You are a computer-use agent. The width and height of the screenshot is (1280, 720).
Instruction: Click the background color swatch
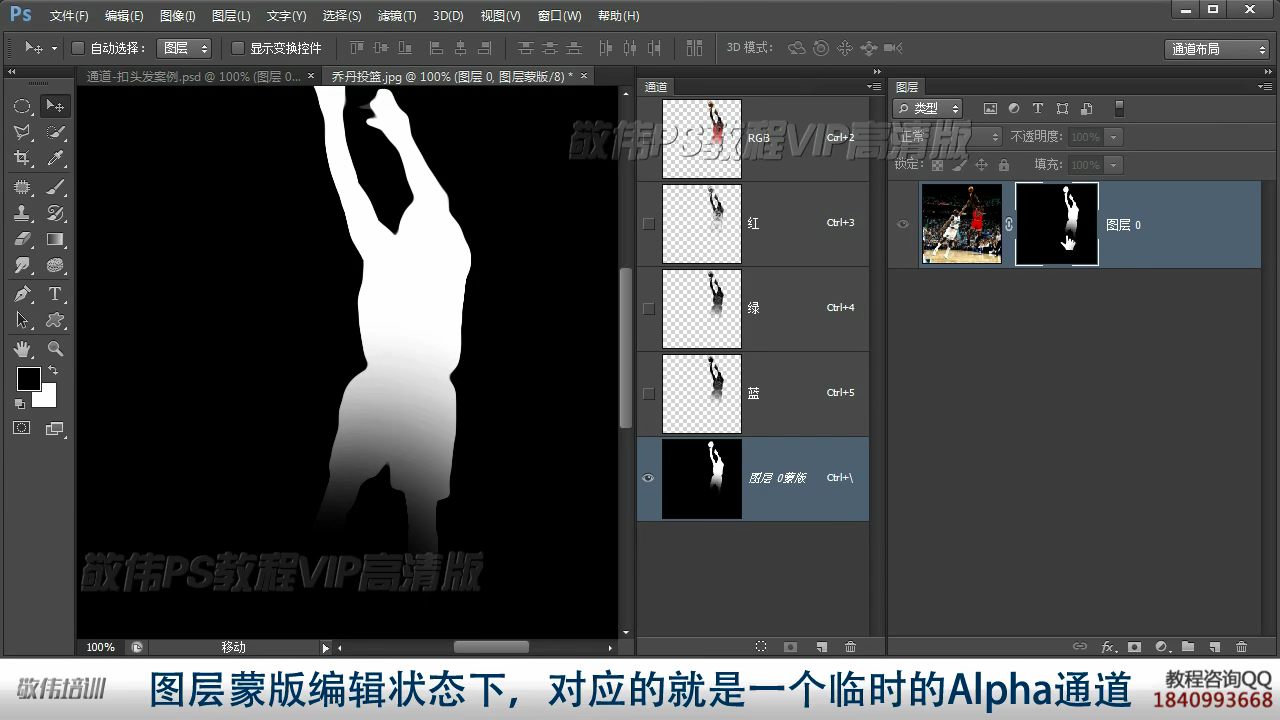pyautogui.click(x=46, y=396)
